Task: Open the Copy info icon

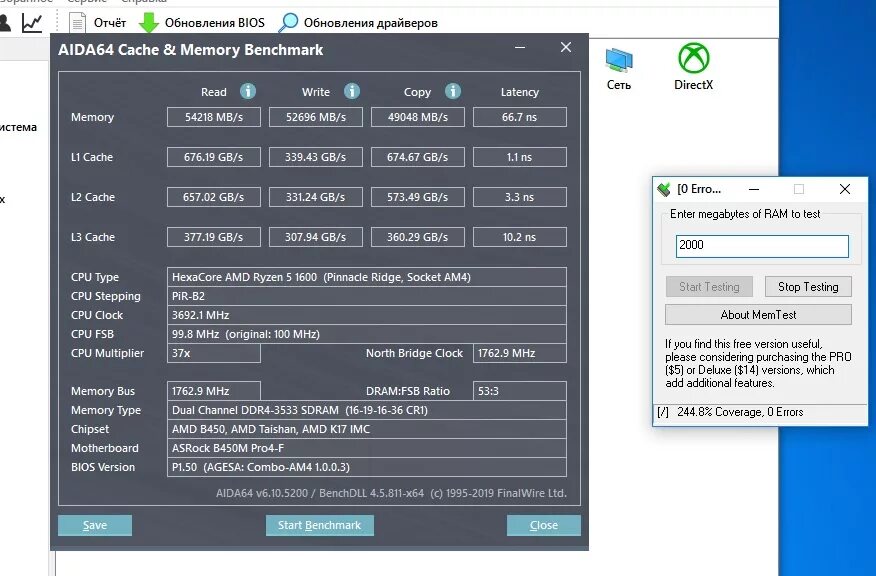Action: point(453,91)
